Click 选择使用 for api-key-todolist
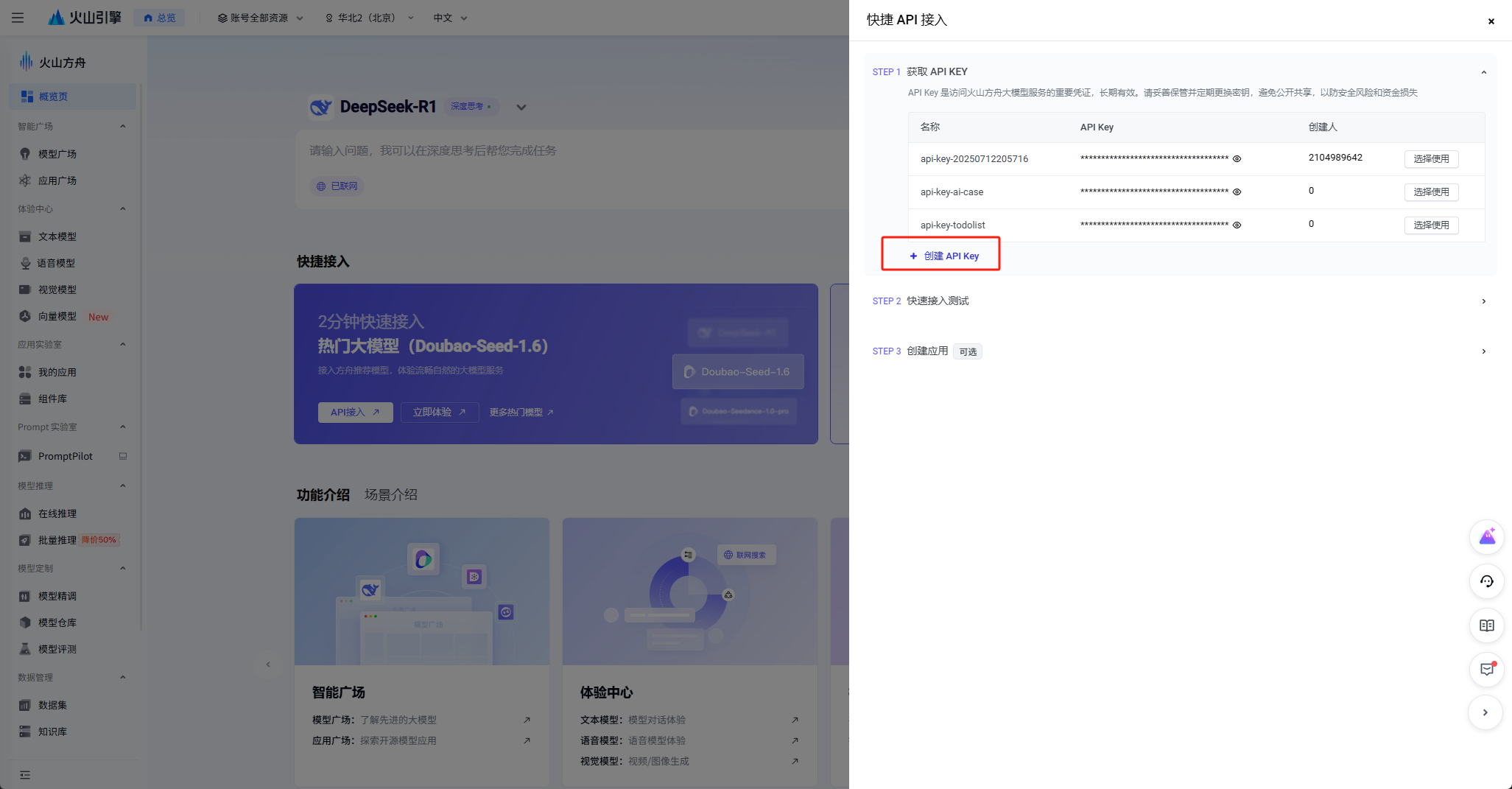Image resolution: width=1512 pixels, height=789 pixels. pos(1431,225)
